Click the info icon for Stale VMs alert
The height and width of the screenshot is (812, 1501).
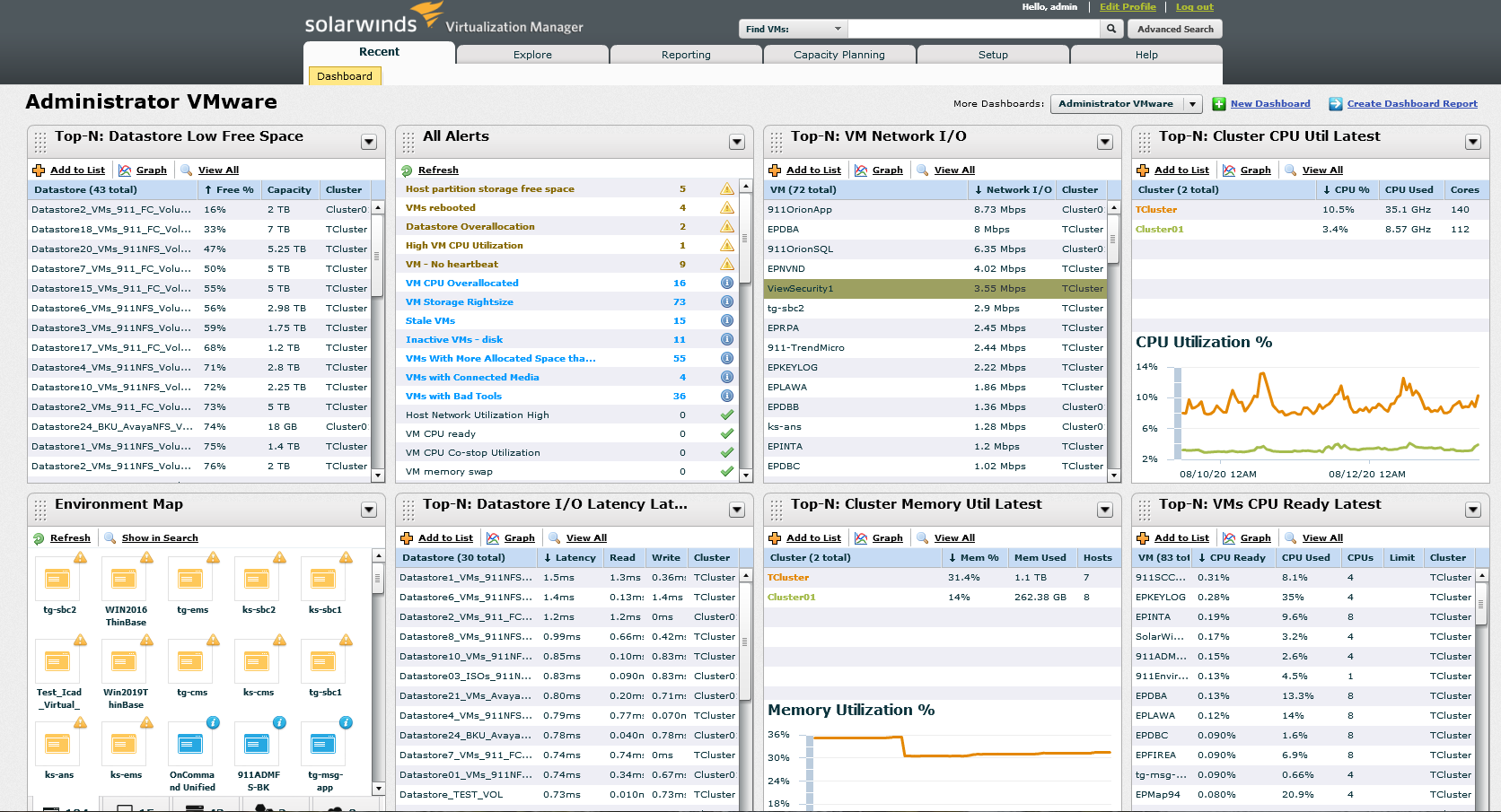(727, 320)
